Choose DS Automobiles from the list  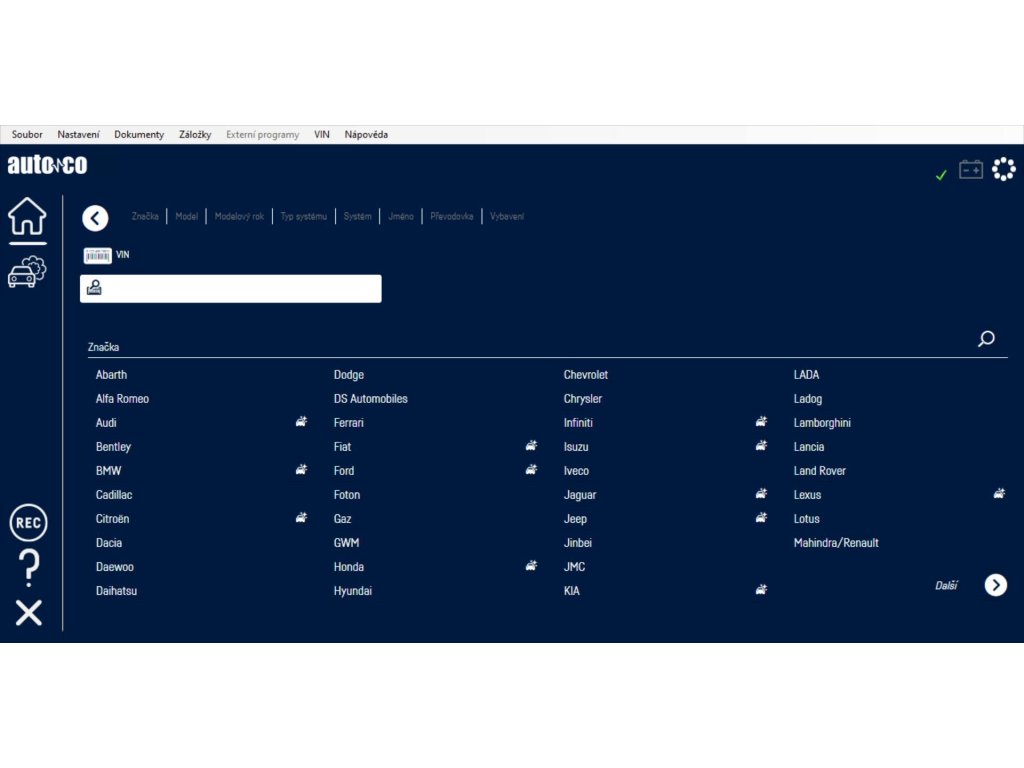click(371, 399)
